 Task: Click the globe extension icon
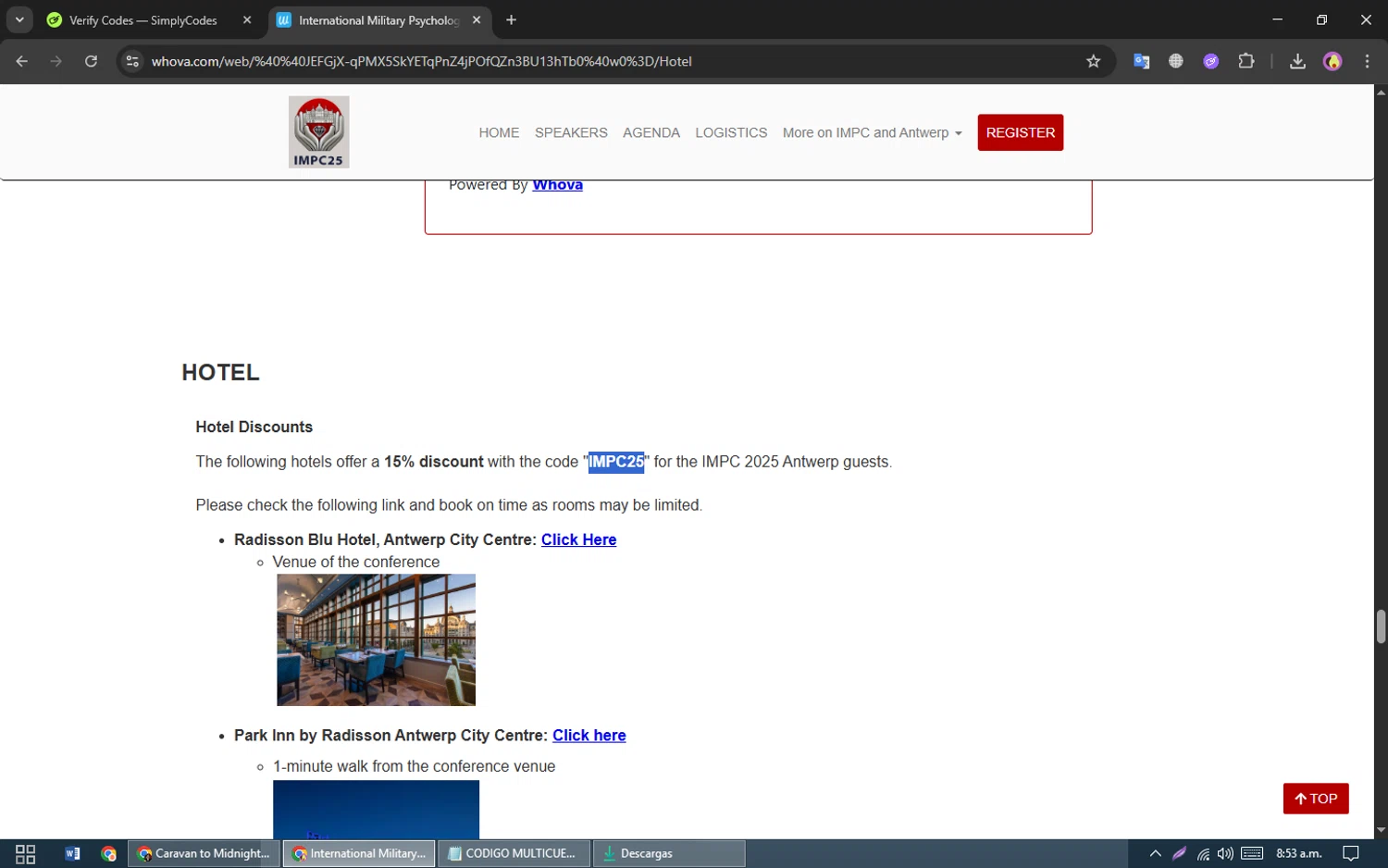(1175, 61)
